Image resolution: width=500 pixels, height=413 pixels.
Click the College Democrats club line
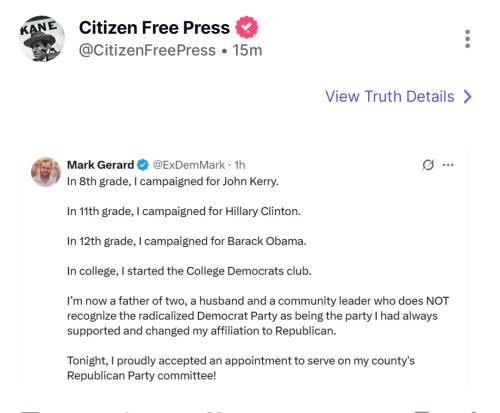click(189, 271)
